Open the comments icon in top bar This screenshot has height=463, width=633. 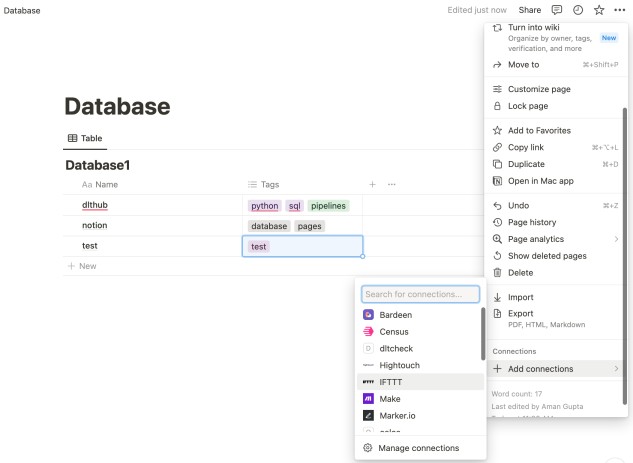coord(557,10)
